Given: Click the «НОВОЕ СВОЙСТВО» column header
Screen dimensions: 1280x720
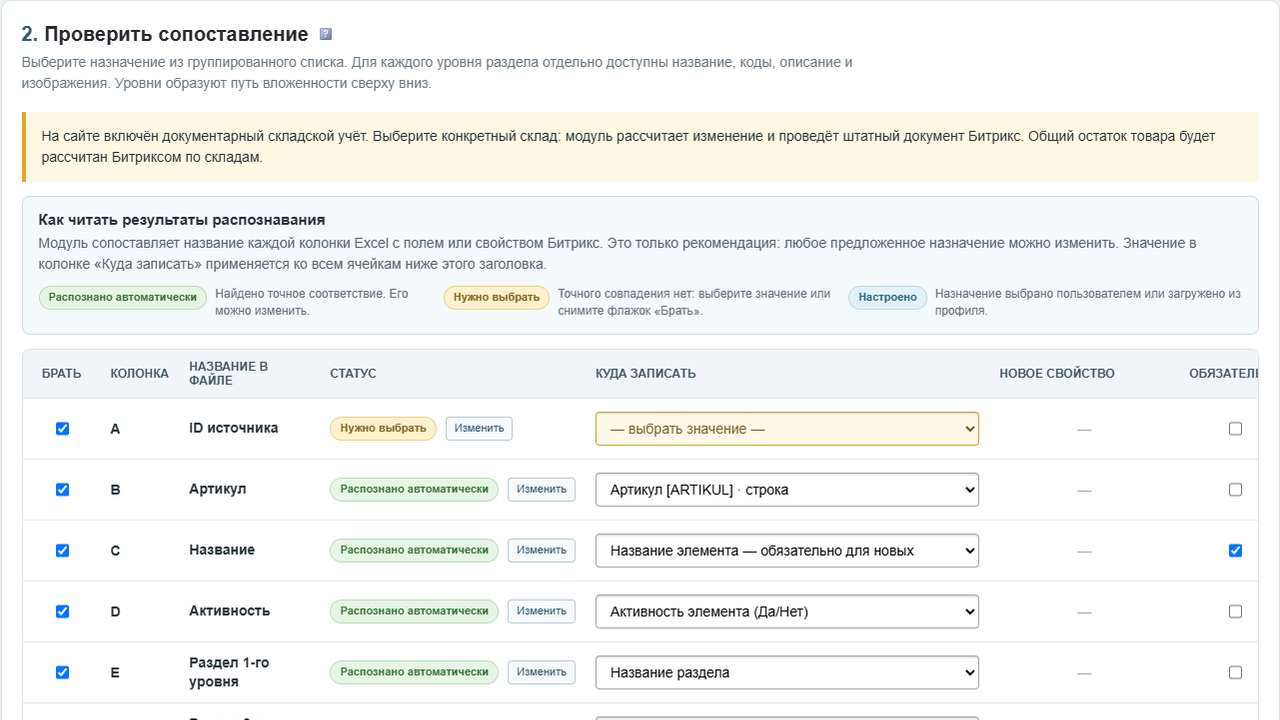Looking at the screenshot, I should point(1057,374).
